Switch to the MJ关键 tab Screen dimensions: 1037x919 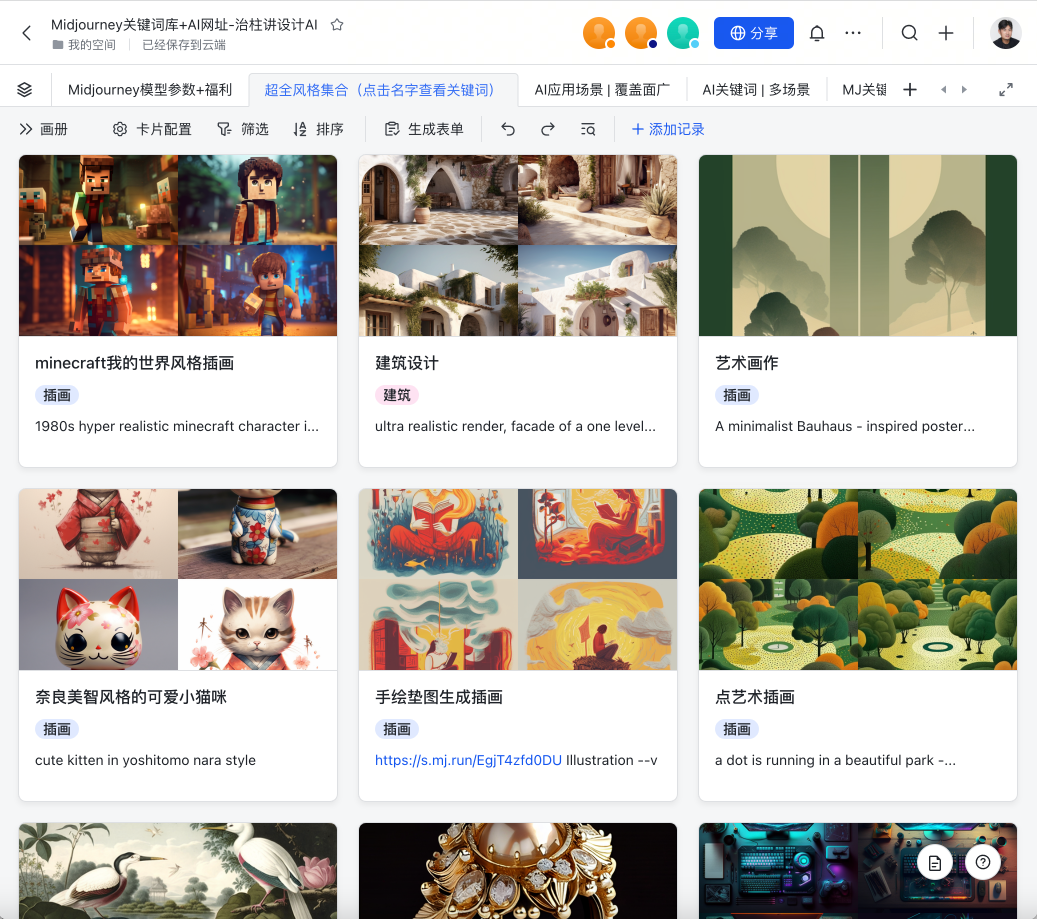coord(864,90)
